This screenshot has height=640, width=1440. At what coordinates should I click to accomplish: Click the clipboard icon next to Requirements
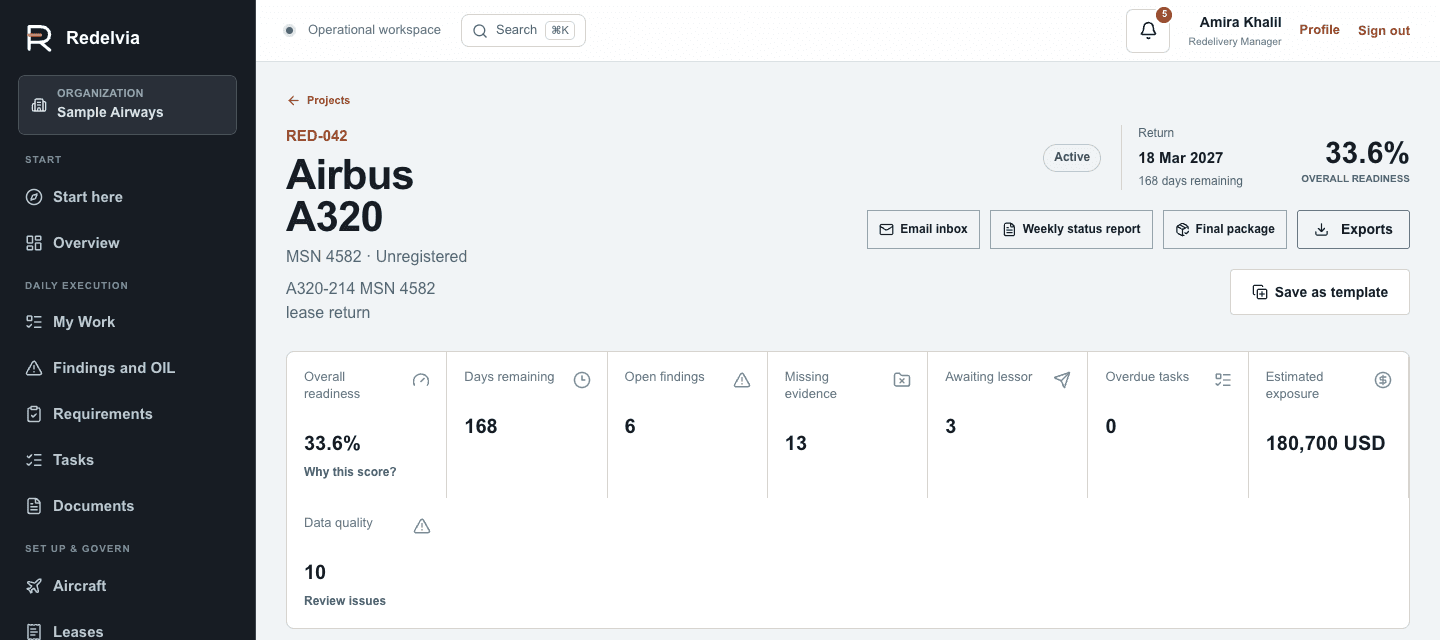(x=34, y=414)
